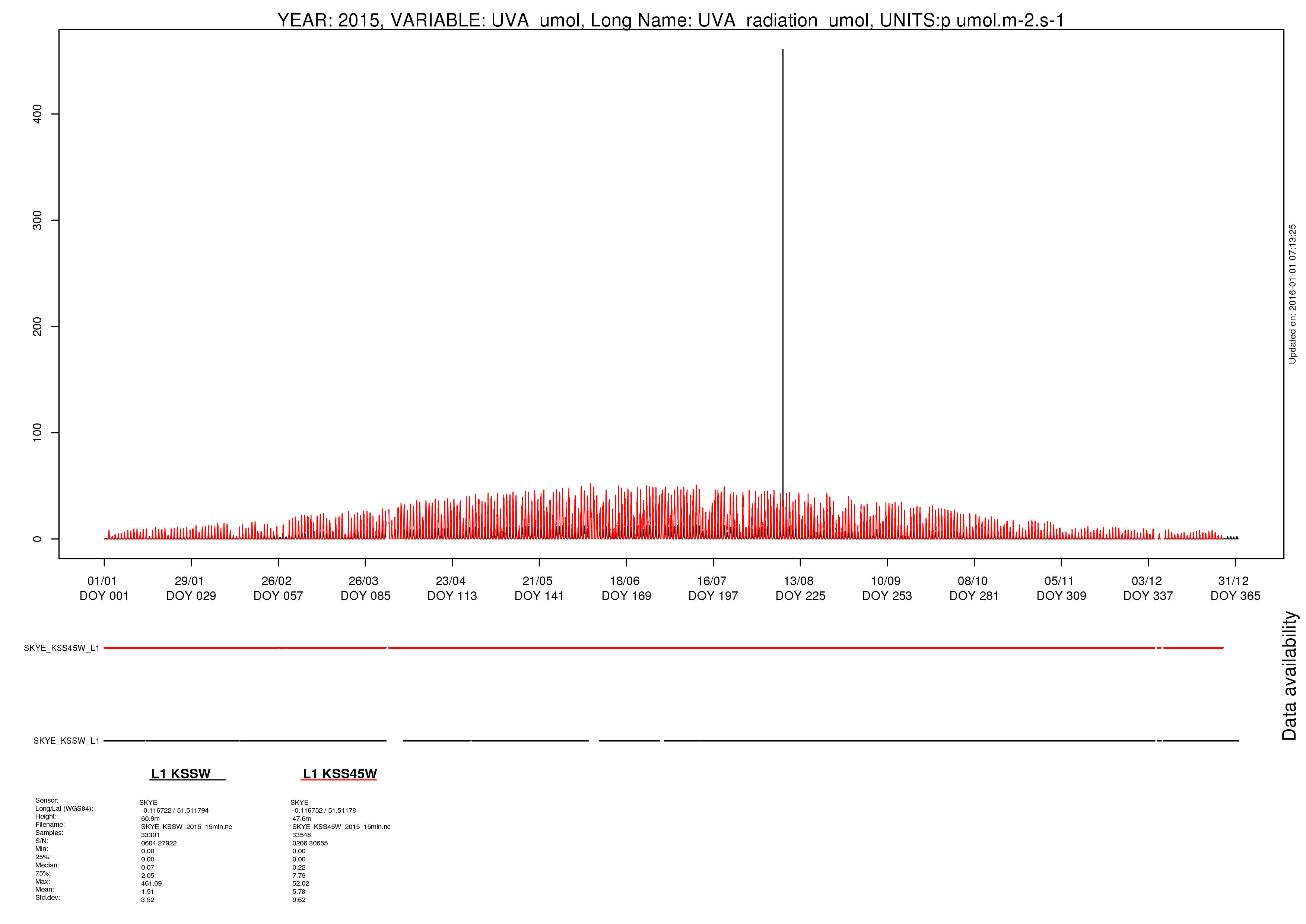1306x924 pixels.
Task: Click the filename SKYE_KSSW_2015_15min.nc
Action: (x=187, y=827)
